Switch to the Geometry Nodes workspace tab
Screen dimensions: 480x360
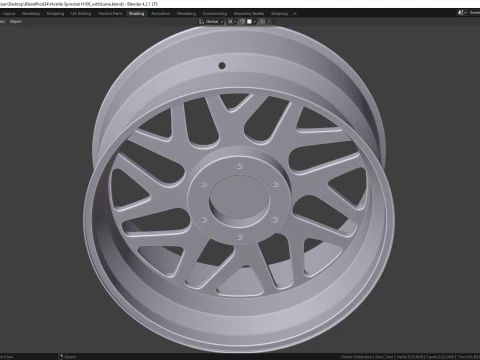point(249,14)
